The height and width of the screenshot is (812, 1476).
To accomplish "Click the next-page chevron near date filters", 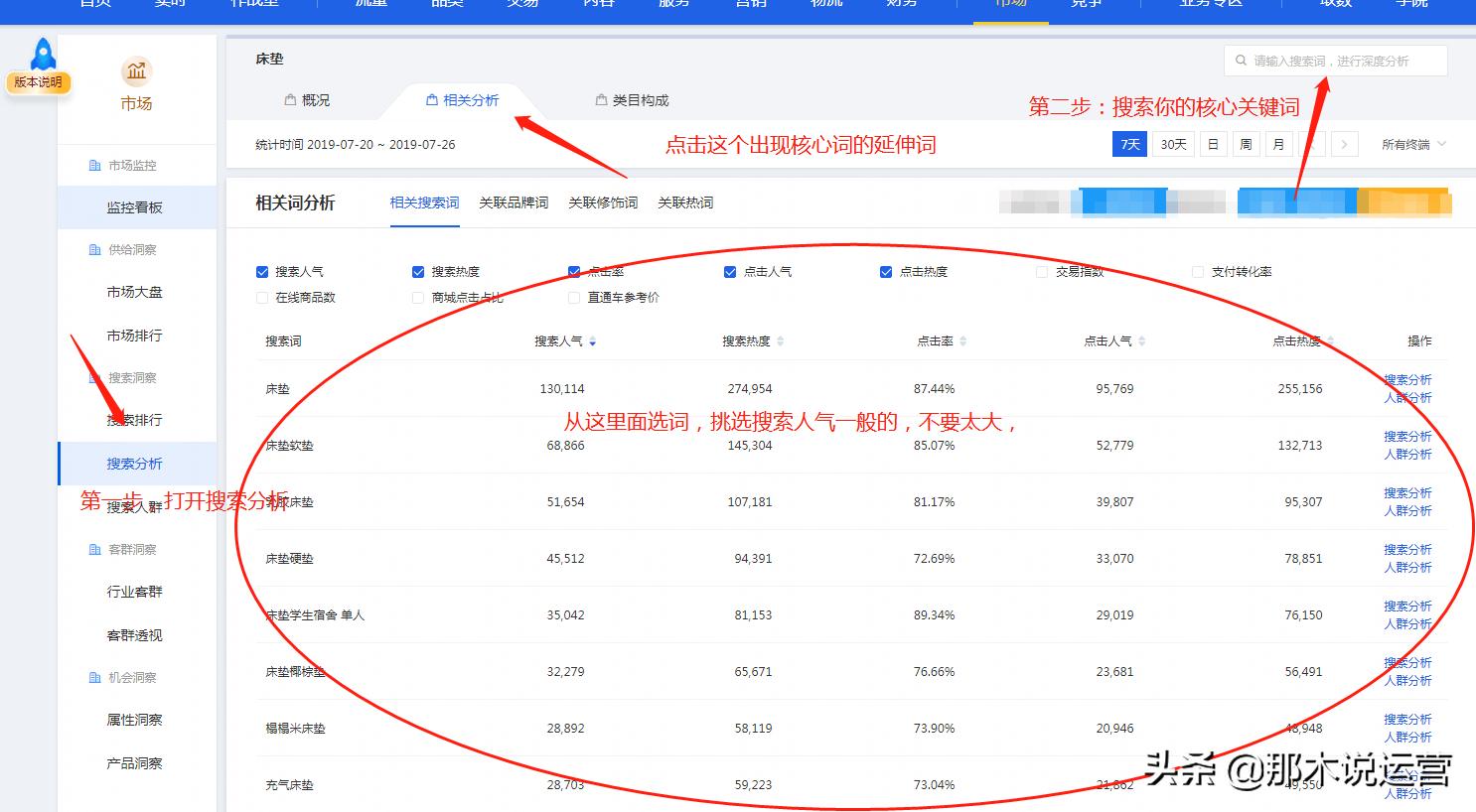I will coord(1345,144).
